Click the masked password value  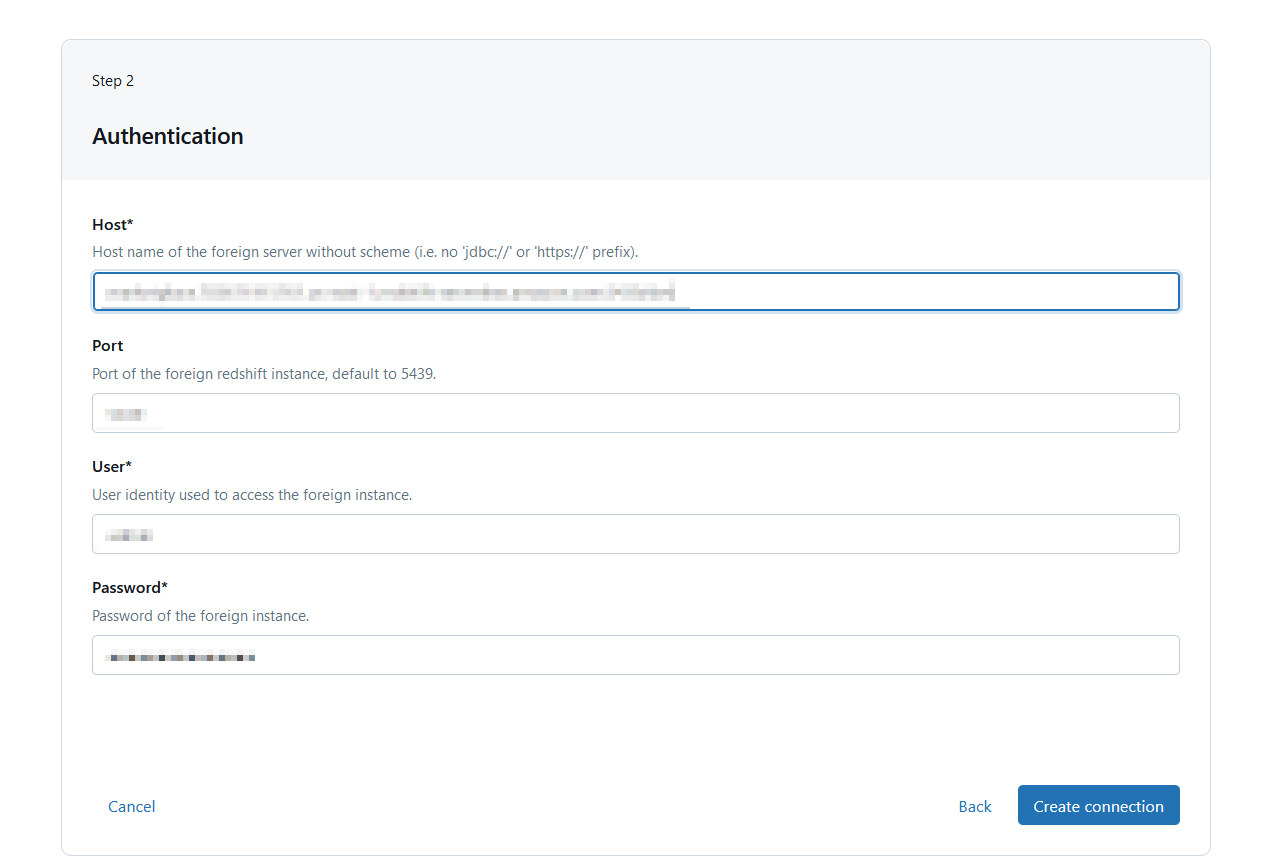pos(182,657)
